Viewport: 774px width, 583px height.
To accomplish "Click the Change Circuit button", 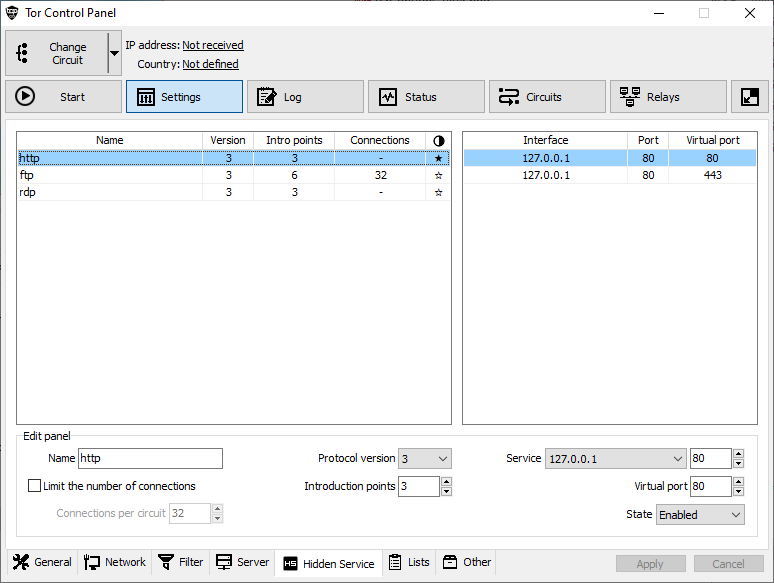I will click(x=57, y=53).
